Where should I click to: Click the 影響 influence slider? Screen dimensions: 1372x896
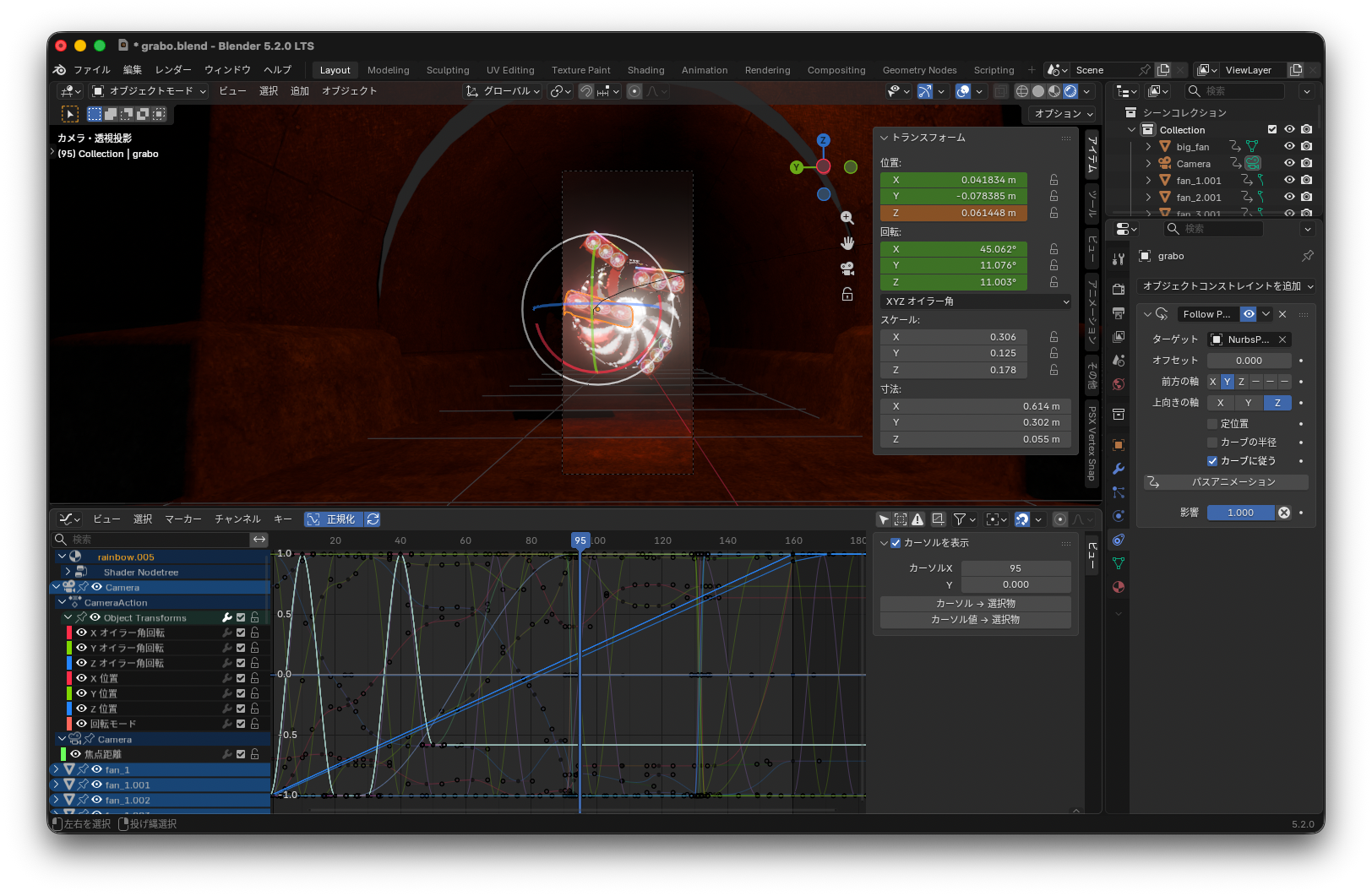pos(1240,513)
